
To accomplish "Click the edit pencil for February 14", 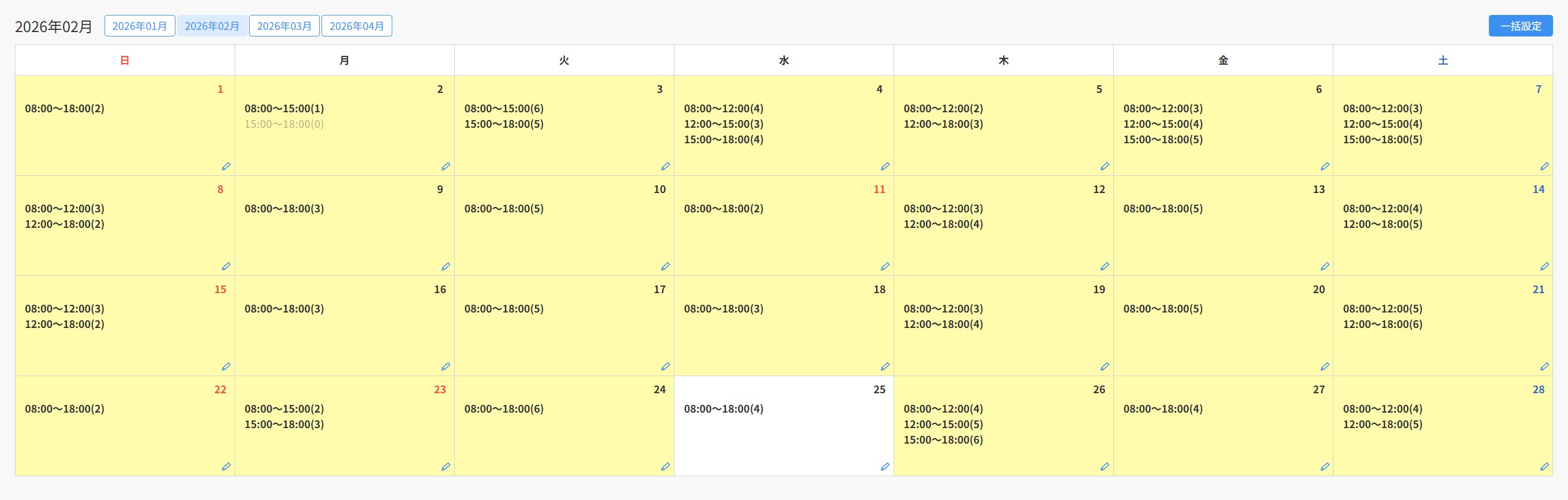I will click(1544, 267).
